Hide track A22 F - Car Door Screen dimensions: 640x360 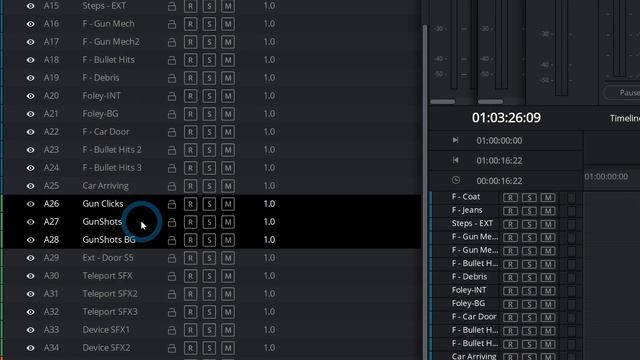click(x=31, y=132)
